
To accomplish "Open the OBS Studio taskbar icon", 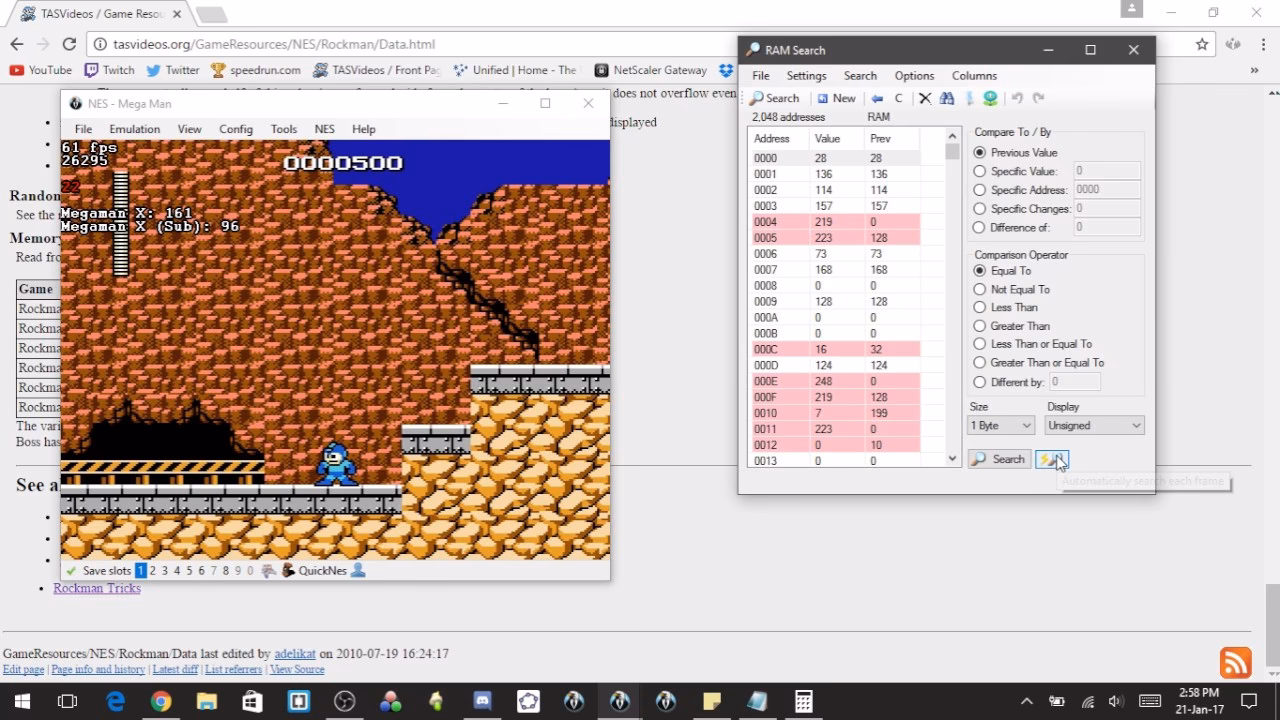I will coord(345,702).
